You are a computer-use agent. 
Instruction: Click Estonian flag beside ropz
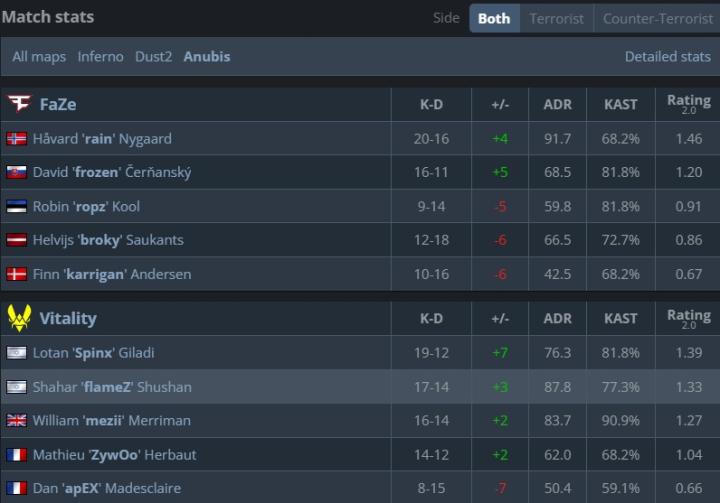16,206
